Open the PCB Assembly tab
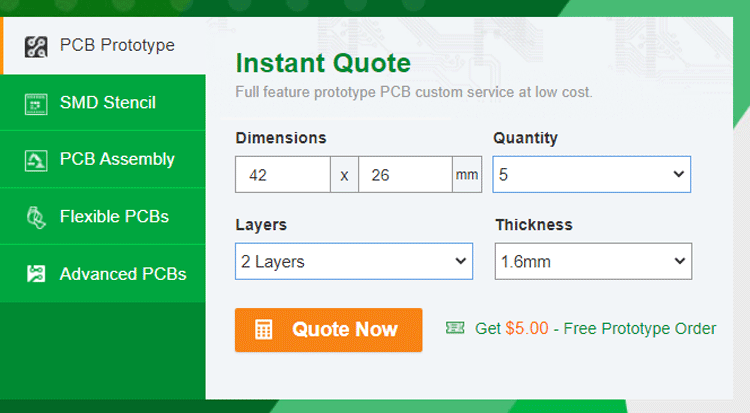 tap(117, 160)
